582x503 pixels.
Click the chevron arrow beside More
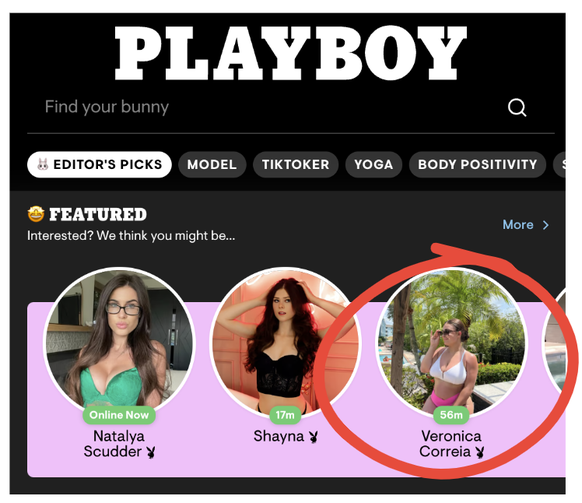coord(545,225)
